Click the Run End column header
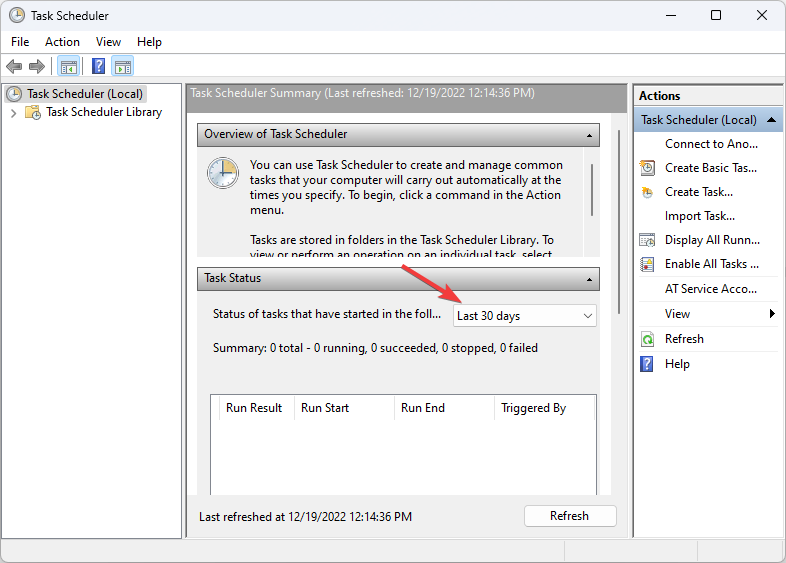Screen dimensions: 786x563 click(445, 408)
